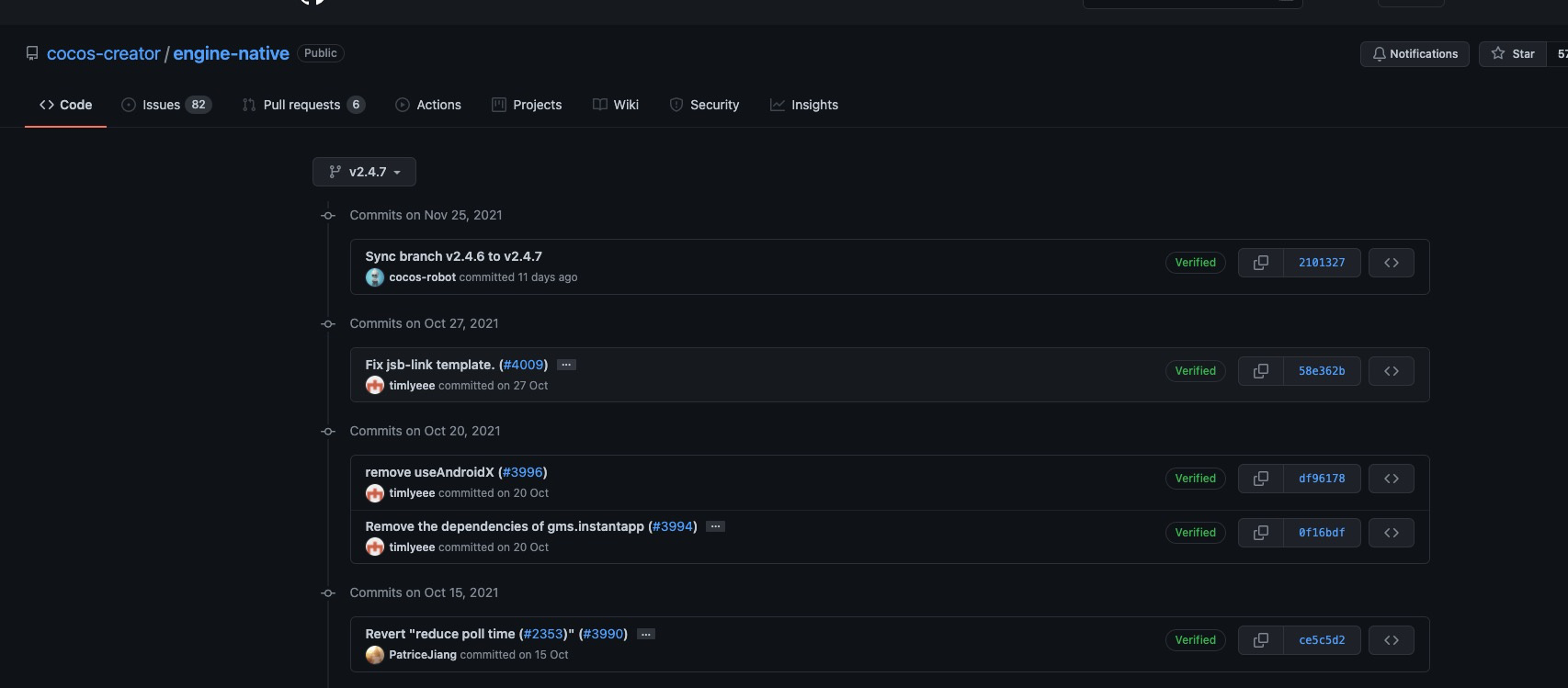Screen dimensions: 1568x688
Task: Click cocos-robot avatar image
Action: 374,277
